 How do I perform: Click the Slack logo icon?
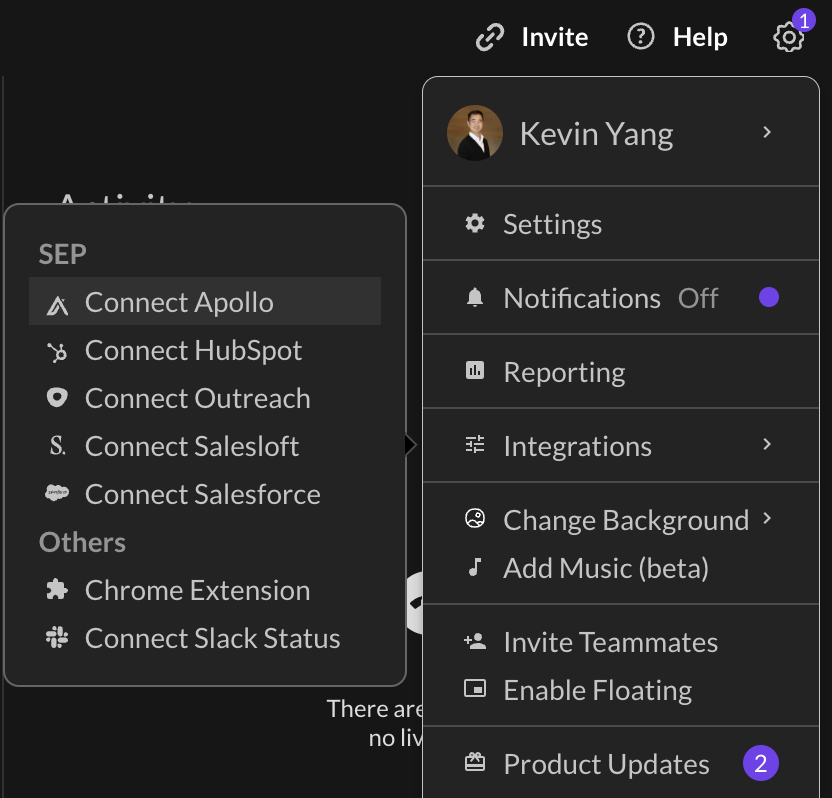point(57,637)
